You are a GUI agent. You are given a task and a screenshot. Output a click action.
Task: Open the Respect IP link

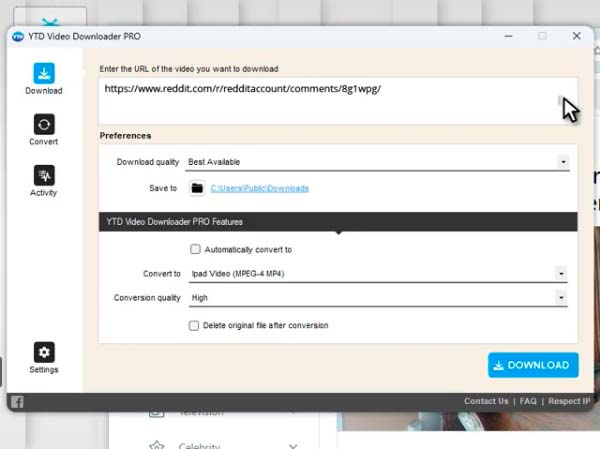point(569,401)
